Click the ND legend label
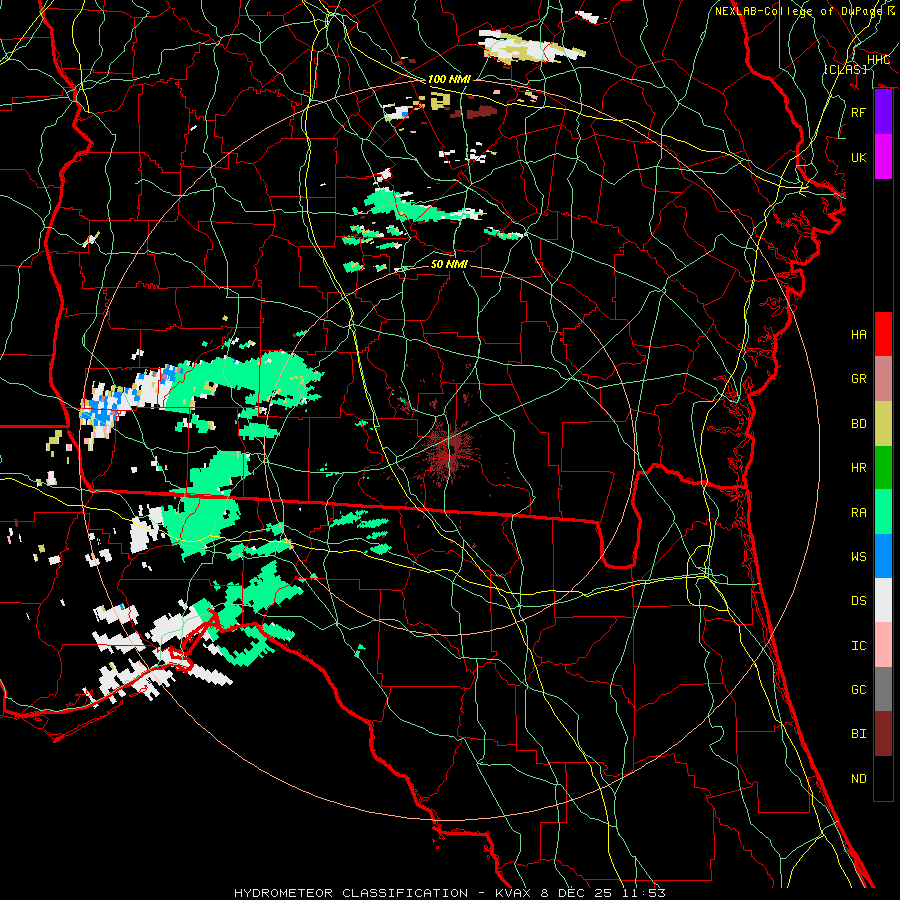This screenshot has width=900, height=900. tap(859, 779)
